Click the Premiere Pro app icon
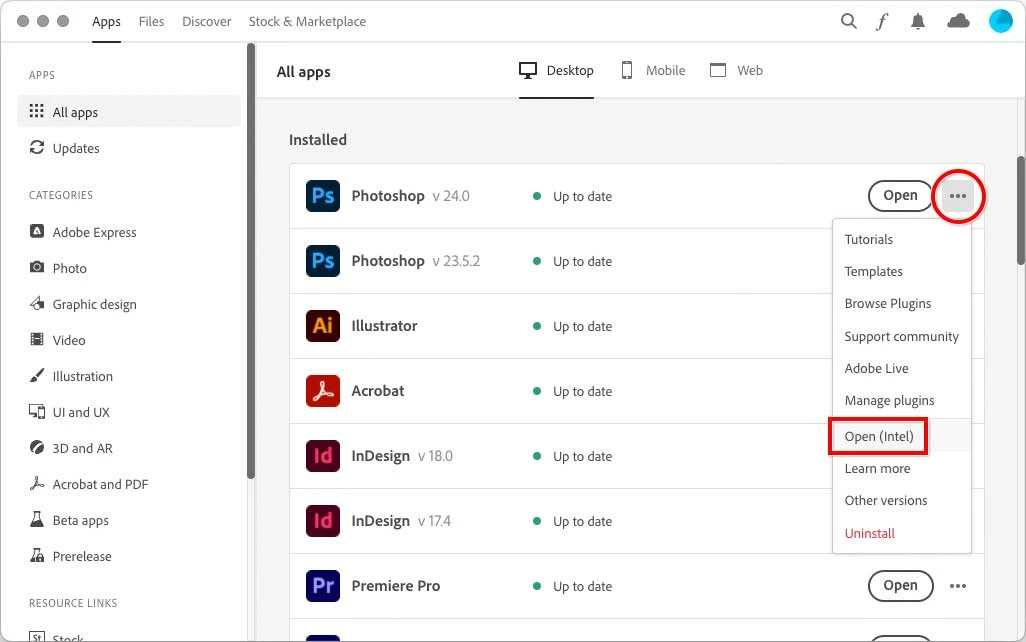This screenshot has height=642, width=1026. pyautogui.click(x=323, y=586)
